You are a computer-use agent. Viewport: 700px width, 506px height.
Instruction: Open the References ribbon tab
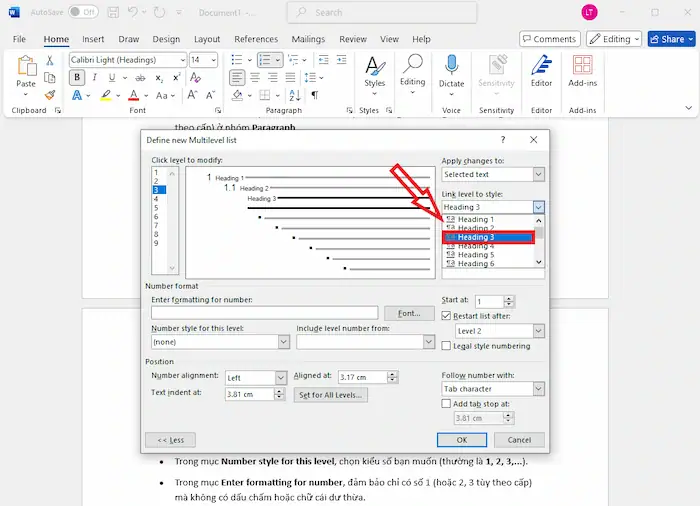click(x=256, y=39)
